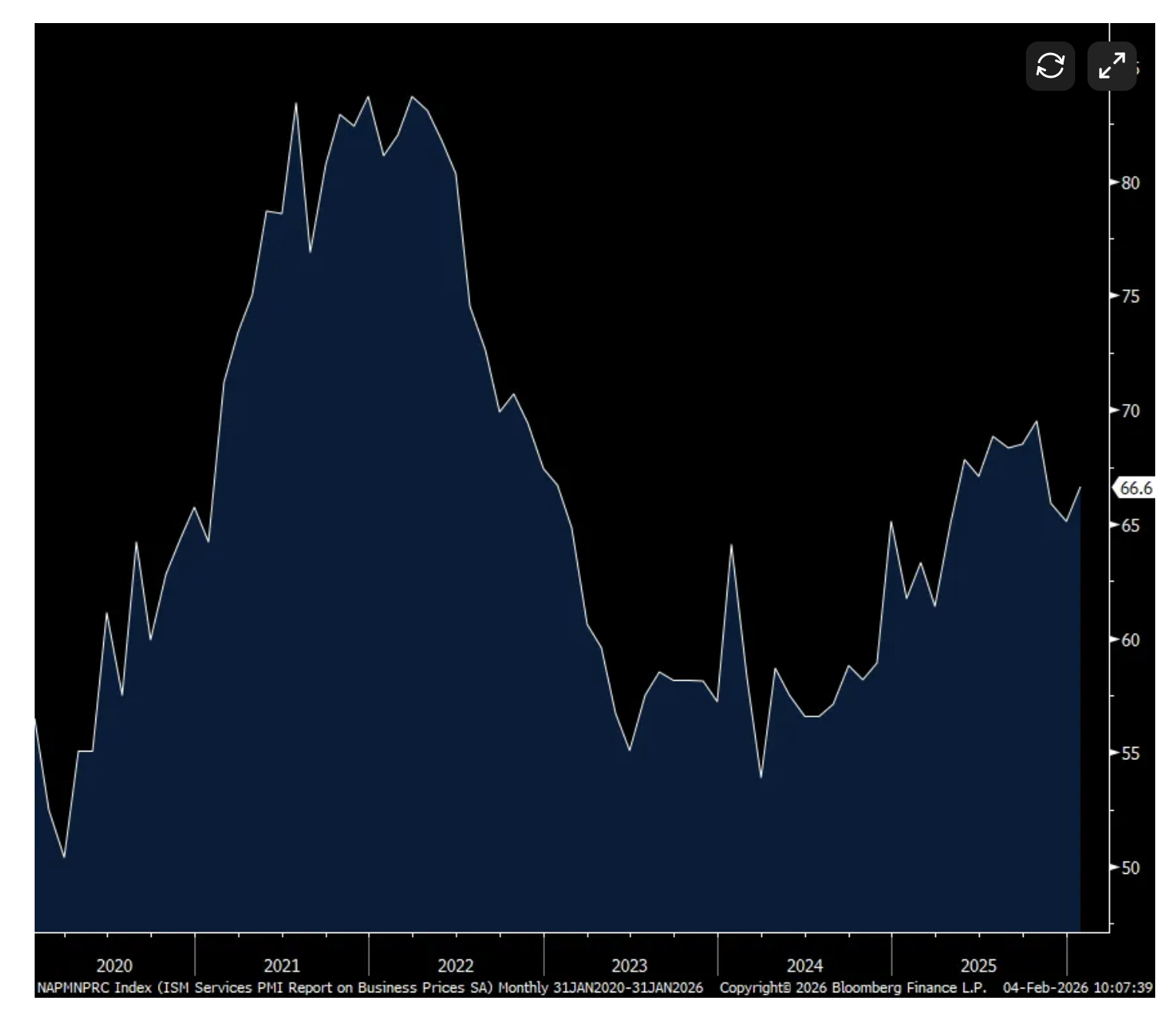The image size is (1176, 1017).
Task: Select the 31JAN2020-31JAN2026 date range text
Action: tap(628, 988)
